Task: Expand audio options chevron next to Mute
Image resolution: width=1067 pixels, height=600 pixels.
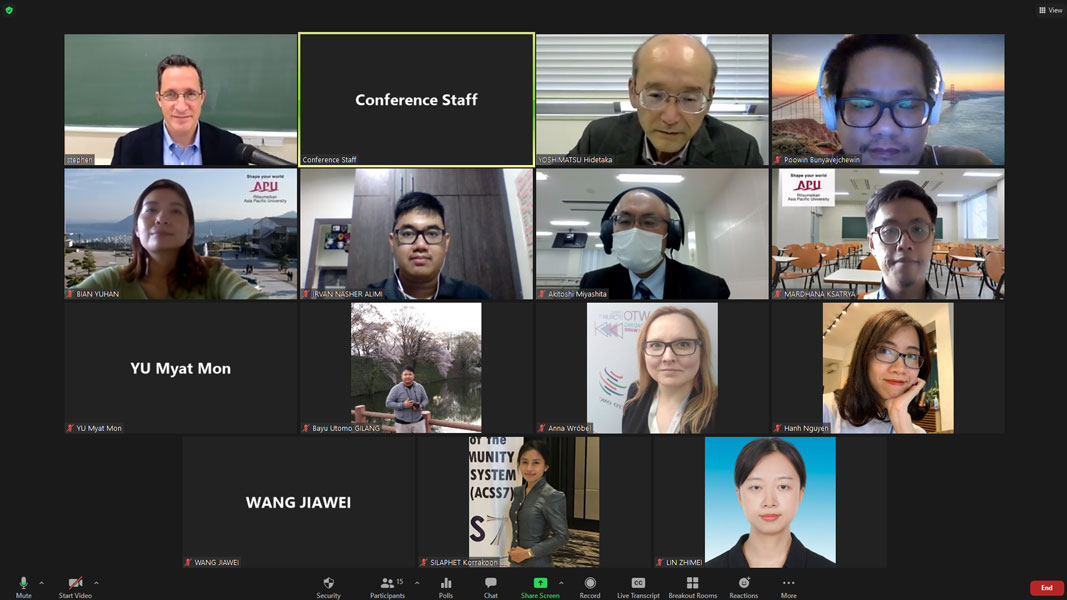Action: pos(41,583)
